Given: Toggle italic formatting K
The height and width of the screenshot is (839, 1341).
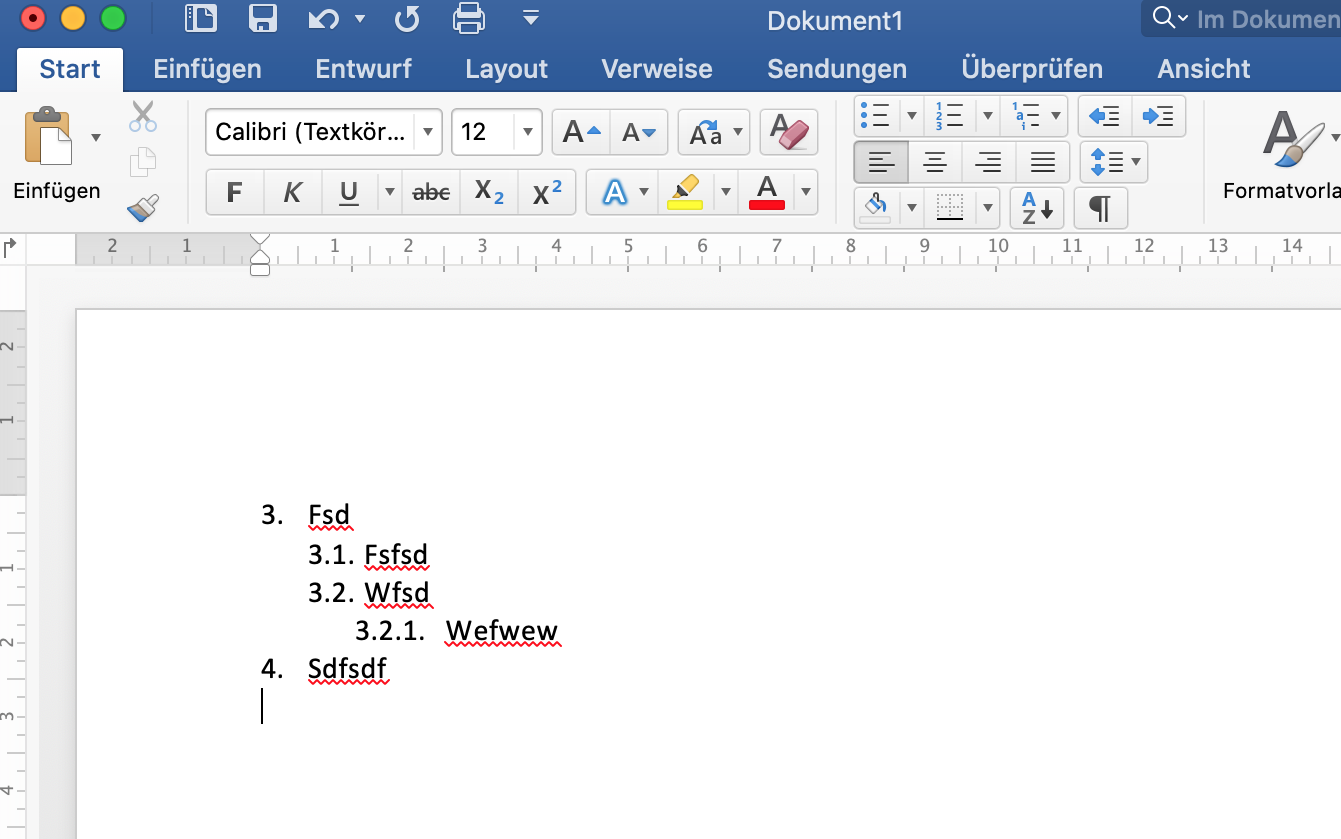Looking at the screenshot, I should point(293,192).
